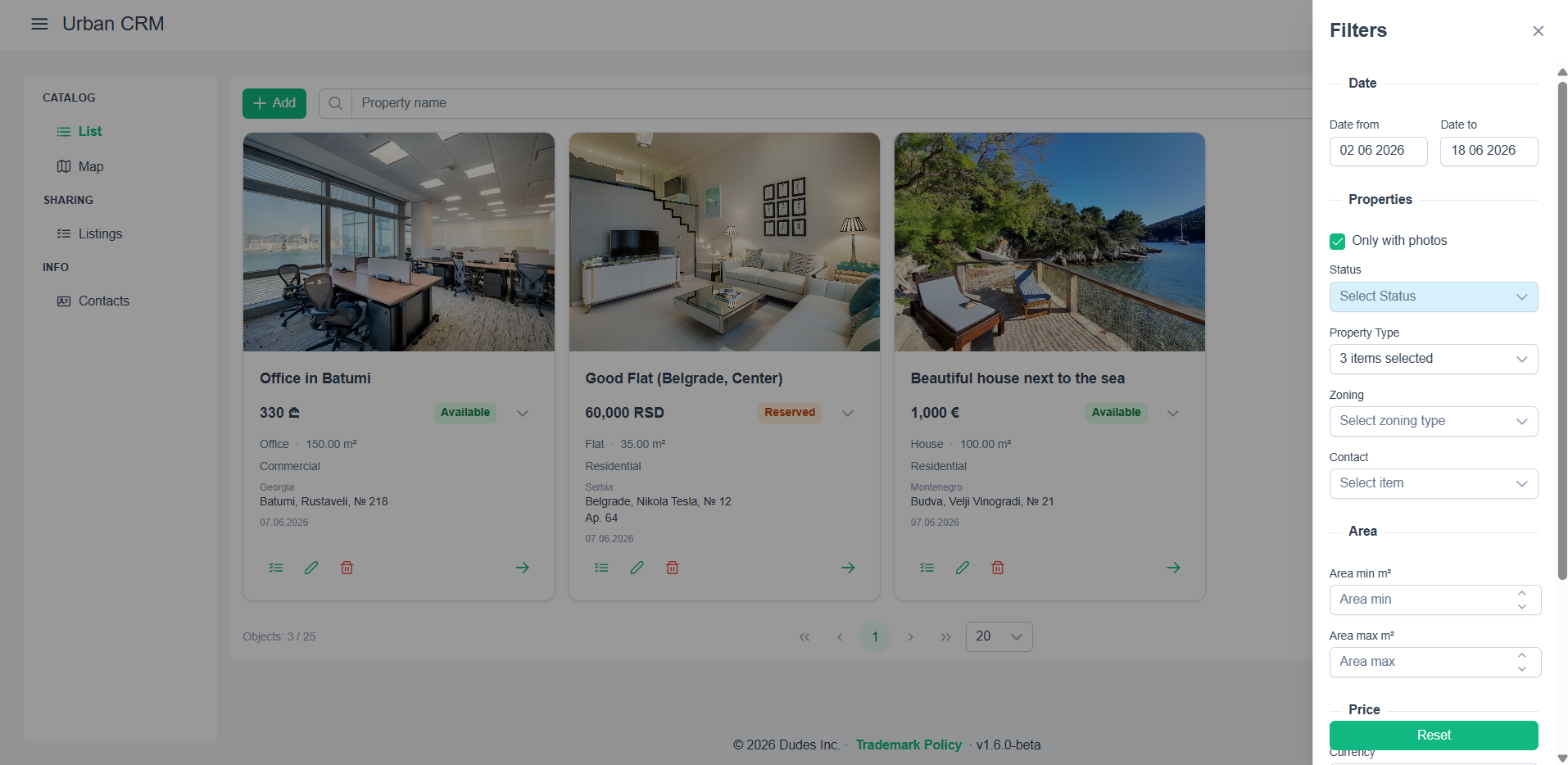Open Property Type dropdown with 3 items selected

point(1434,359)
